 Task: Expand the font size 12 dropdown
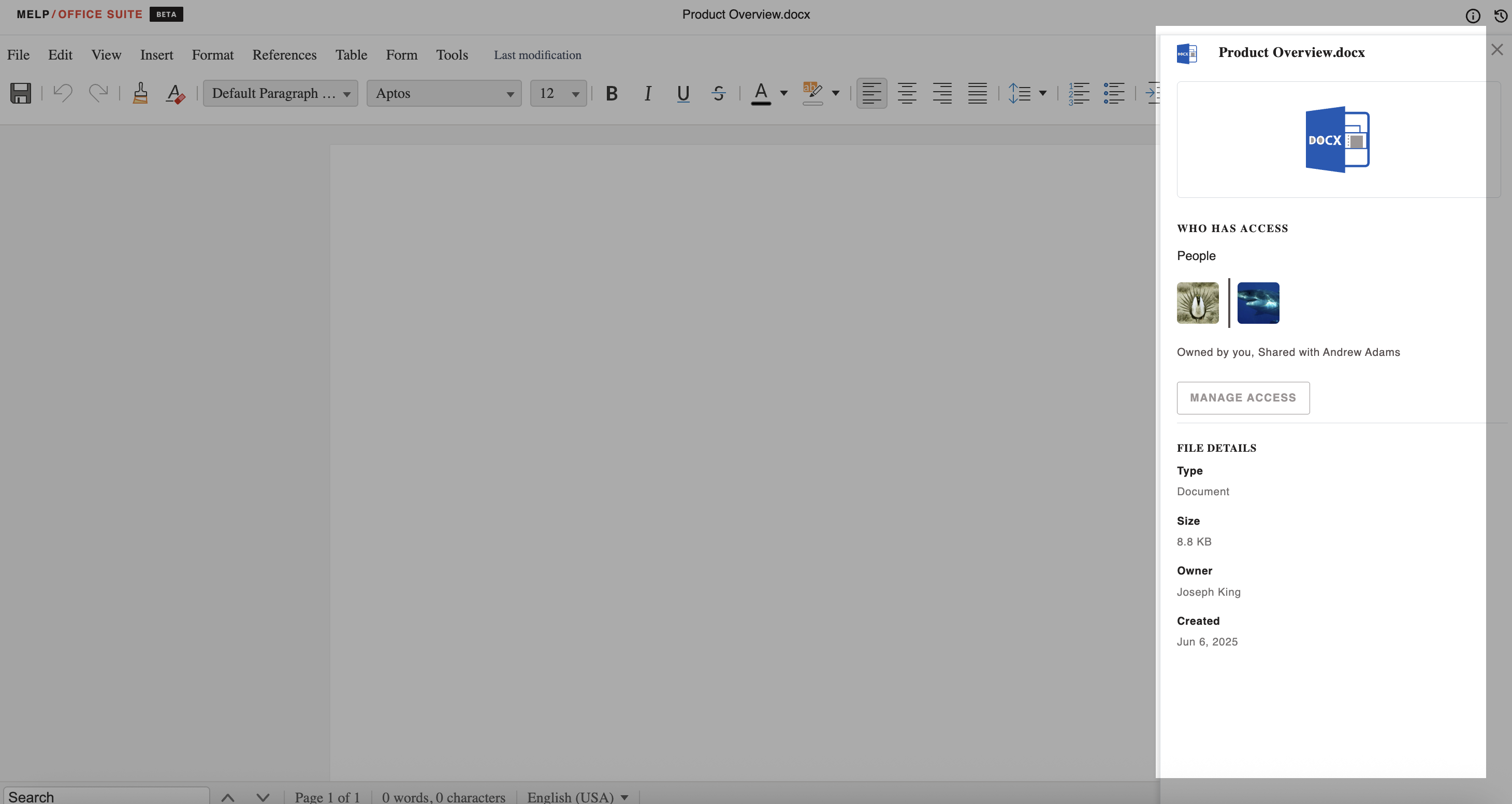(575, 93)
